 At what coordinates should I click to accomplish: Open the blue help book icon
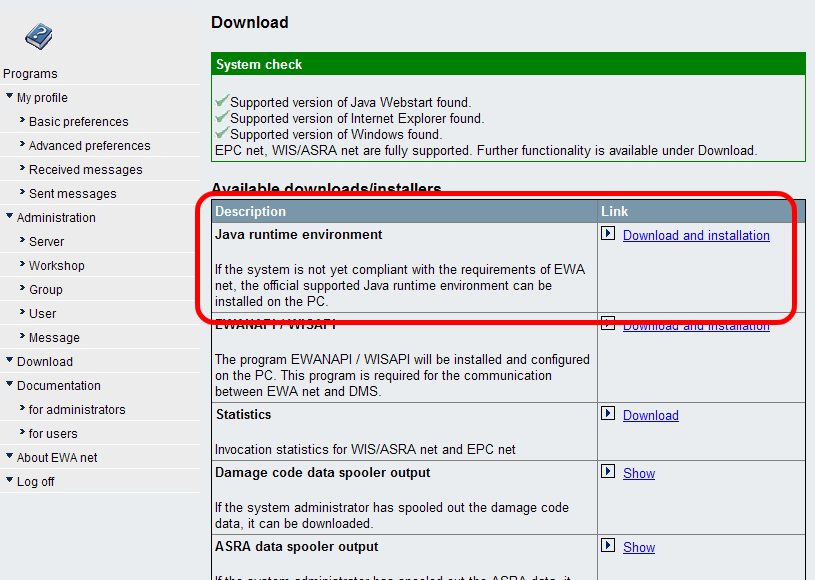39,36
